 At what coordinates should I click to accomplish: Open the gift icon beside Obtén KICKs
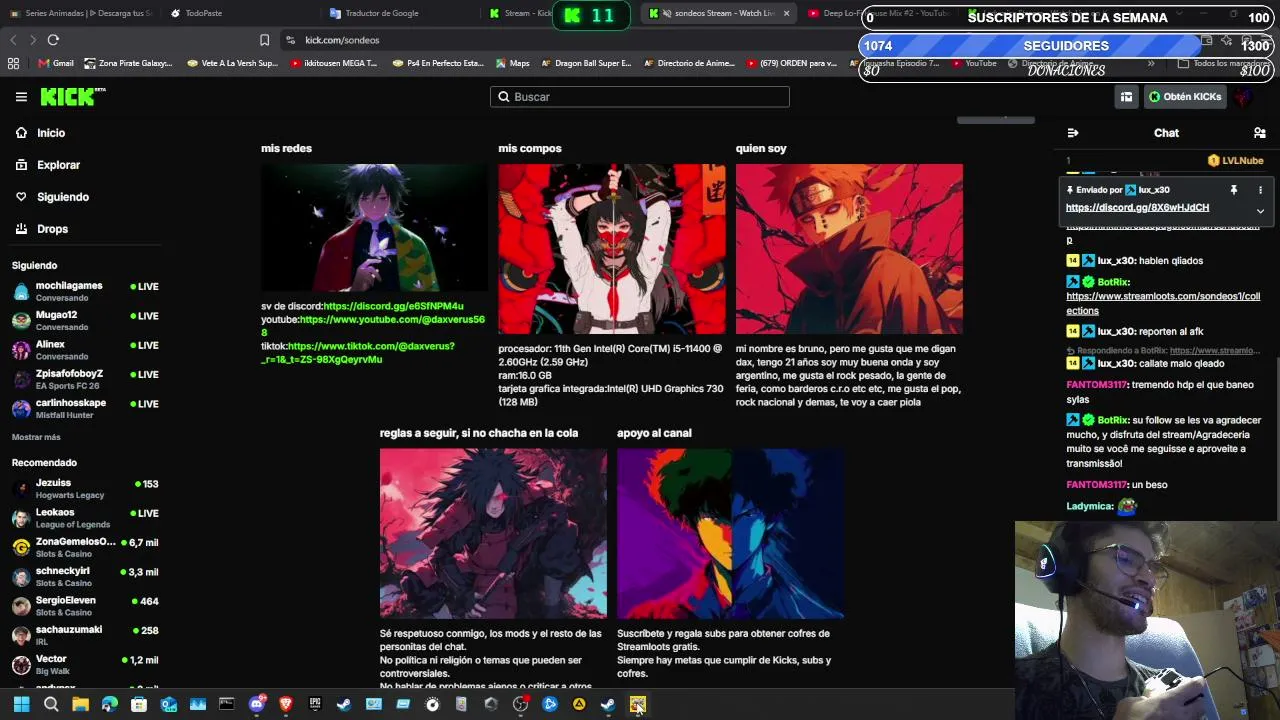pyautogui.click(x=1126, y=97)
